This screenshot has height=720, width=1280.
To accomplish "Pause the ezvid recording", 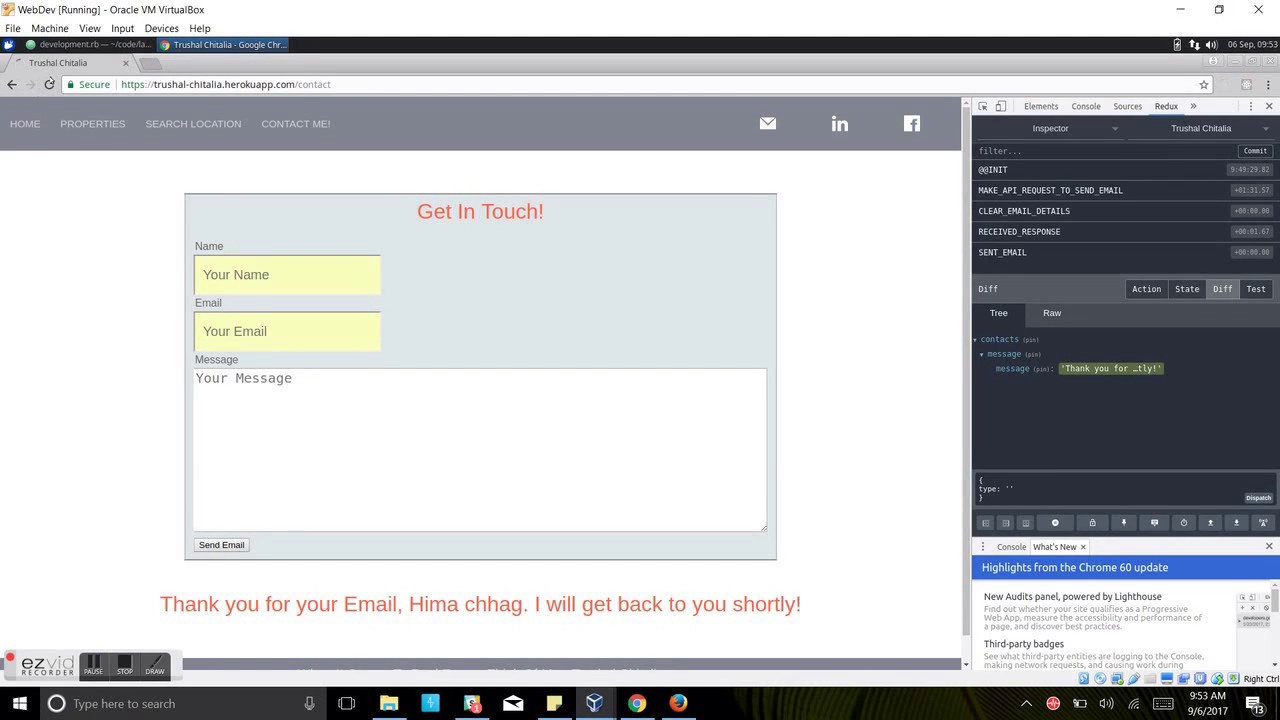I will pos(93,665).
